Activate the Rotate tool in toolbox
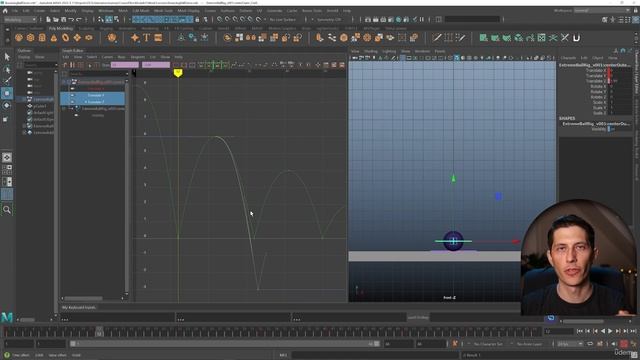Image resolution: width=640 pixels, height=360 pixels. [7, 105]
